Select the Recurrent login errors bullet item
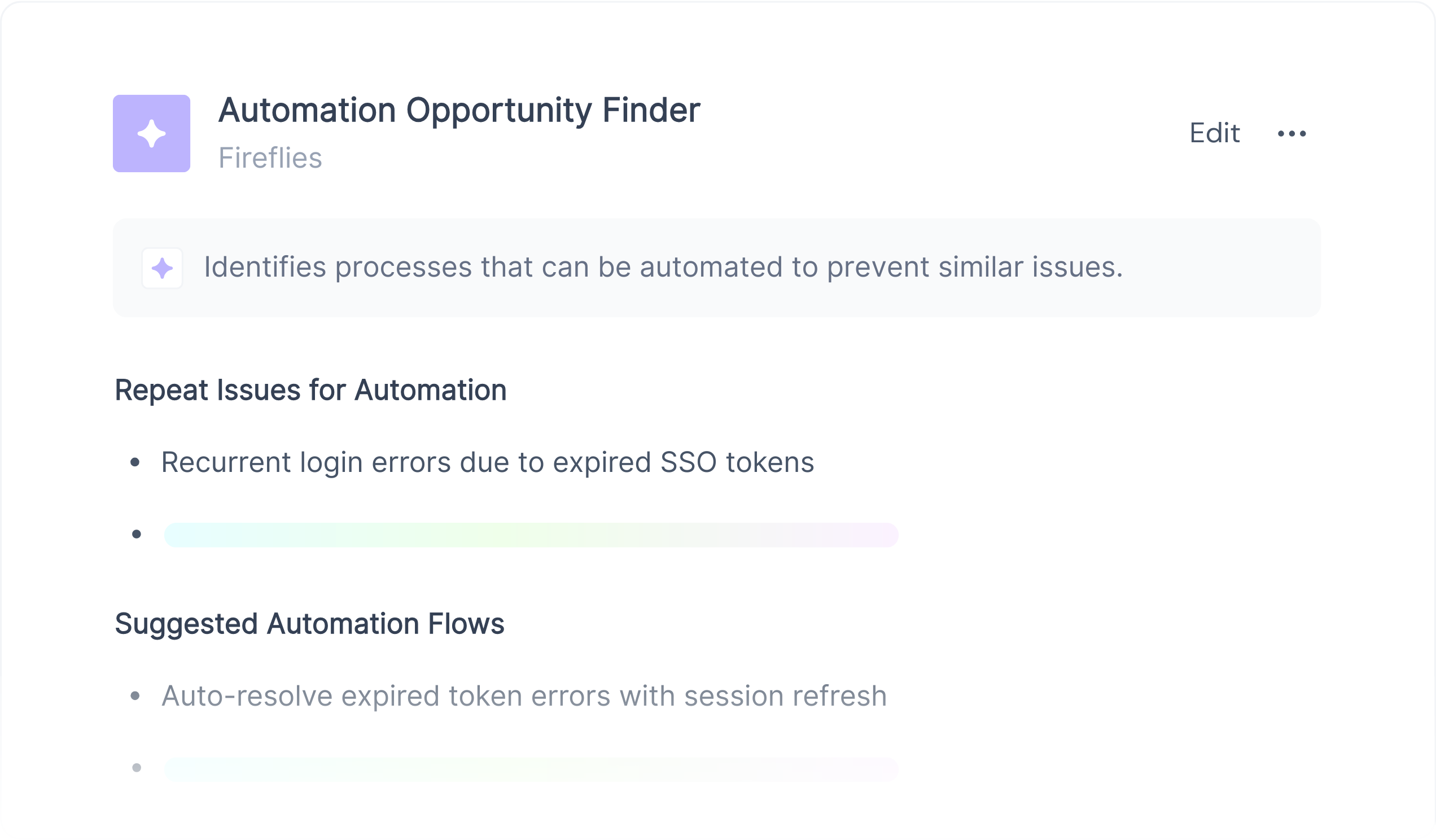Image resolution: width=1436 pixels, height=840 pixels. click(x=487, y=462)
